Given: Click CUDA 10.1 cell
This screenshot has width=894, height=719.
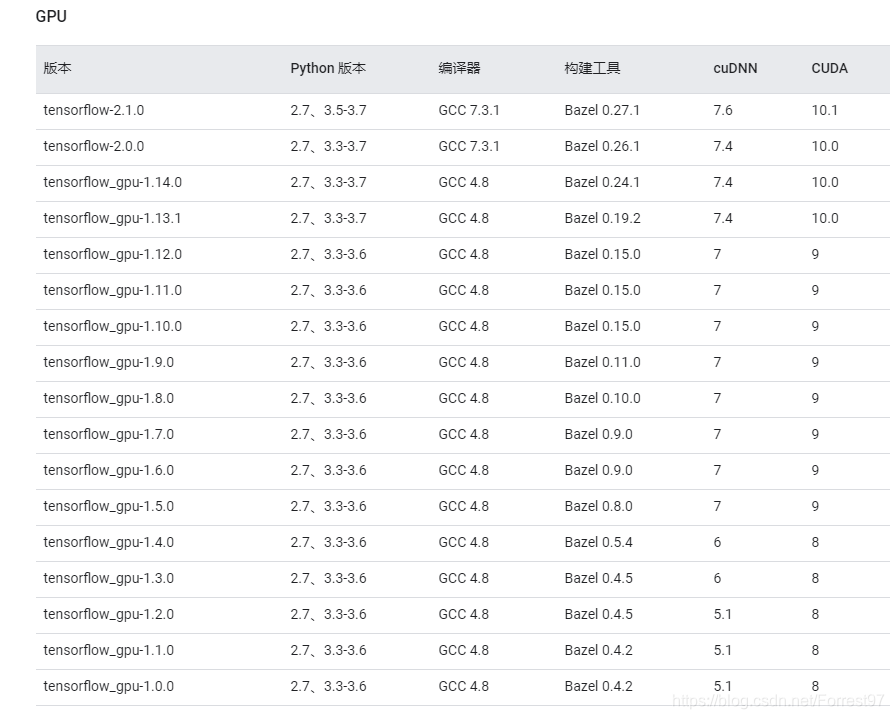Looking at the screenshot, I should coord(824,110).
